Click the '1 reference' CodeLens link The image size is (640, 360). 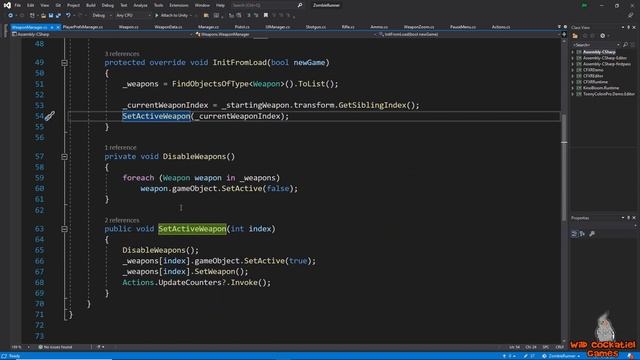click(120, 147)
